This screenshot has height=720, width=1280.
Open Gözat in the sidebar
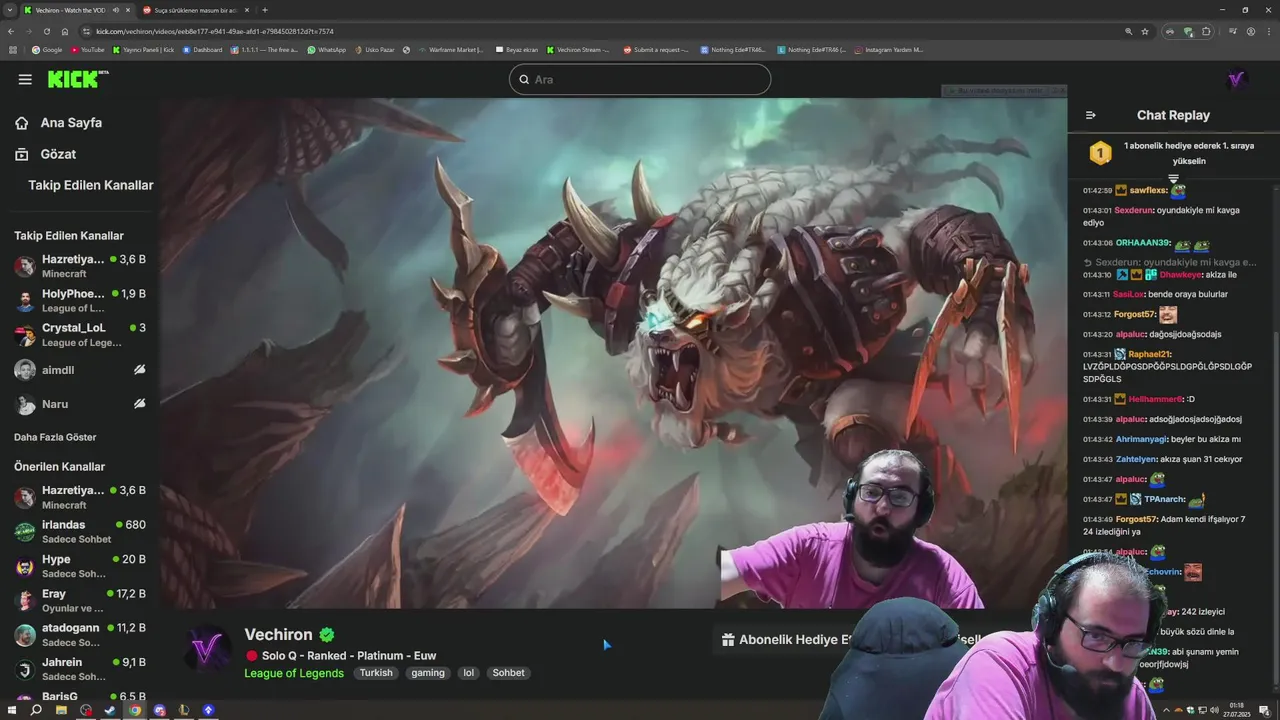pos(45,154)
